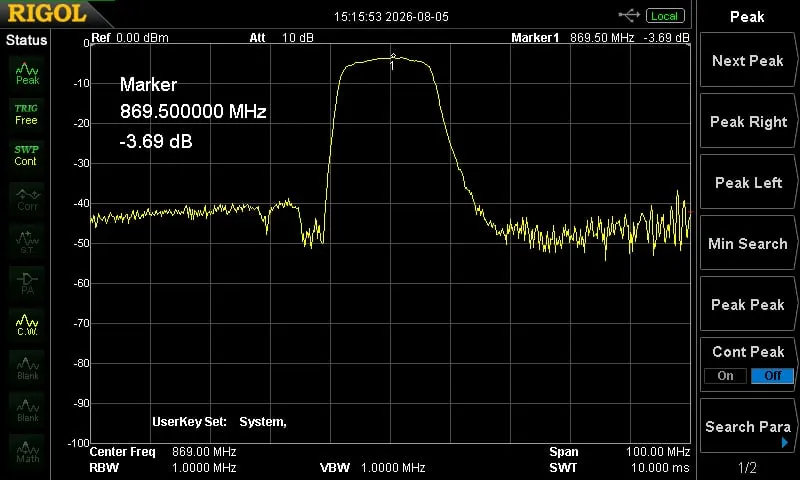Select Next Peak softkey
Image resolution: width=800 pixels, height=480 pixels.
[x=747, y=60]
